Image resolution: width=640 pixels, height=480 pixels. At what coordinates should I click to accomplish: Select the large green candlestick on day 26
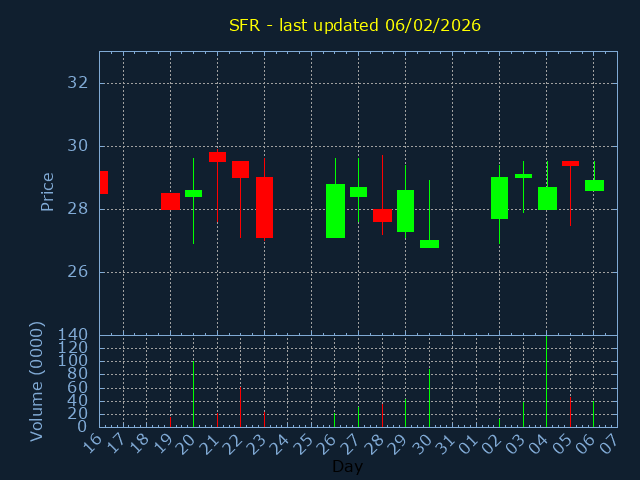click(335, 211)
